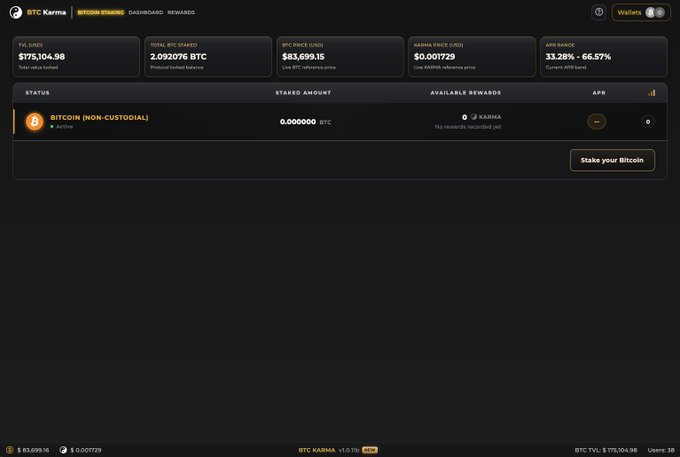The width and height of the screenshot is (680, 457).
Task: Click the $175,104.98 TVL value
Action: click(x=42, y=57)
